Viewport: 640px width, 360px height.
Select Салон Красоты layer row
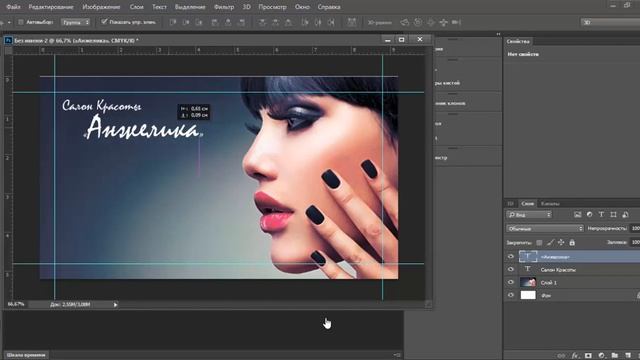tap(572, 269)
